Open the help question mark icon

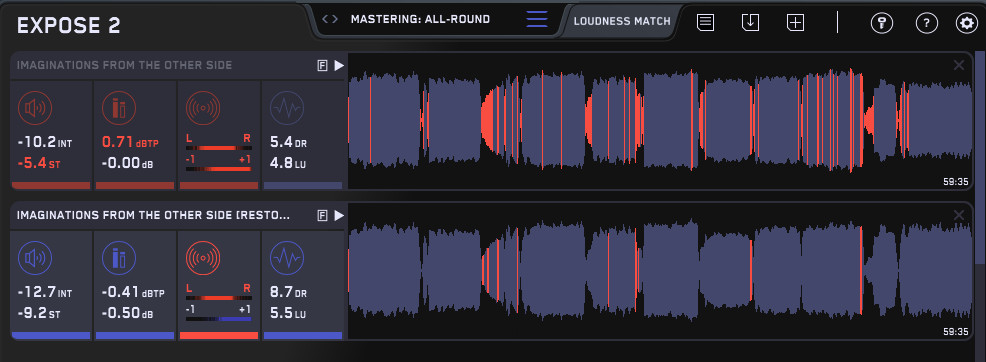[926, 23]
